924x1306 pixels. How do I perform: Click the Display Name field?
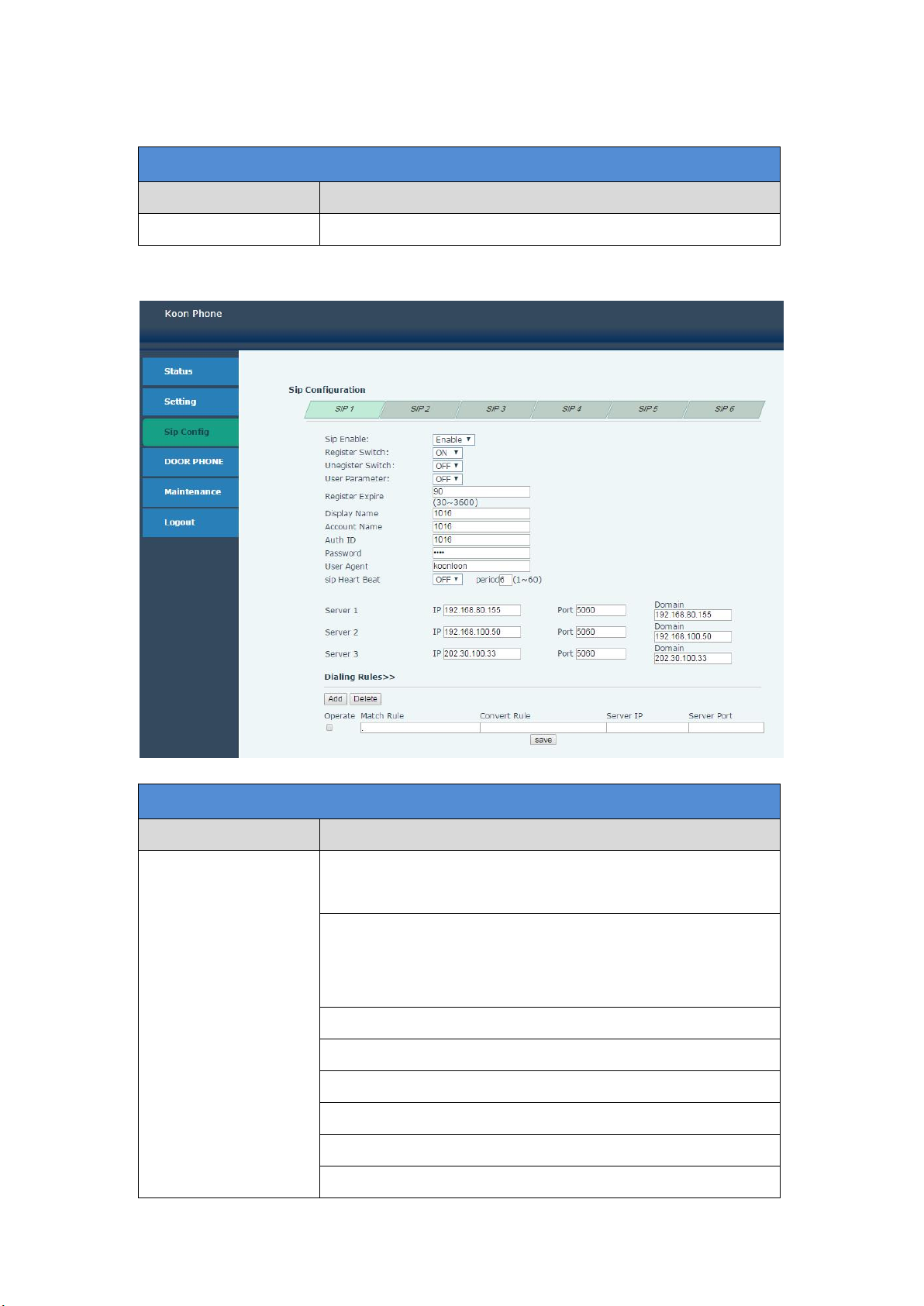(481, 513)
